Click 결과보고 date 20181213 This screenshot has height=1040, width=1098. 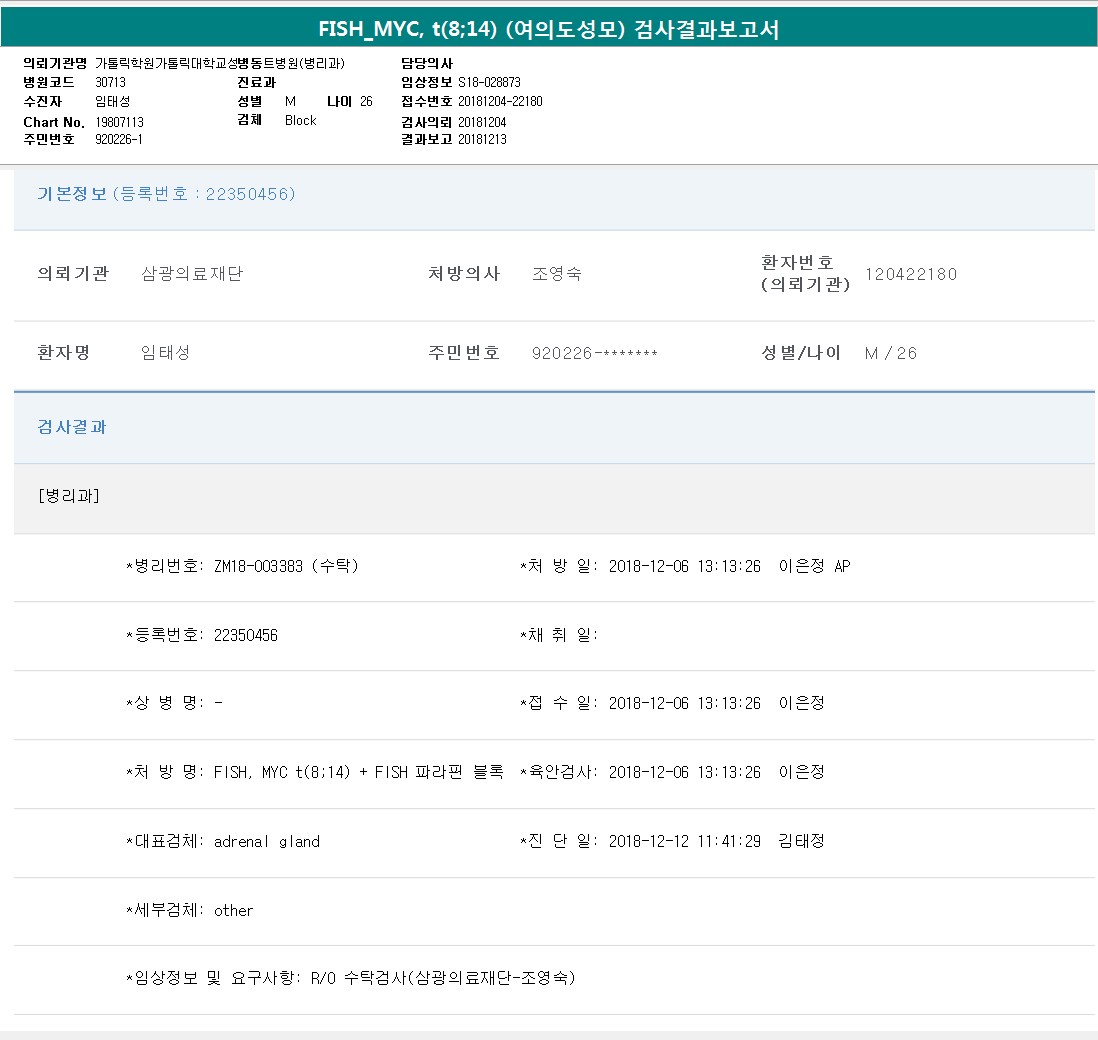482,139
